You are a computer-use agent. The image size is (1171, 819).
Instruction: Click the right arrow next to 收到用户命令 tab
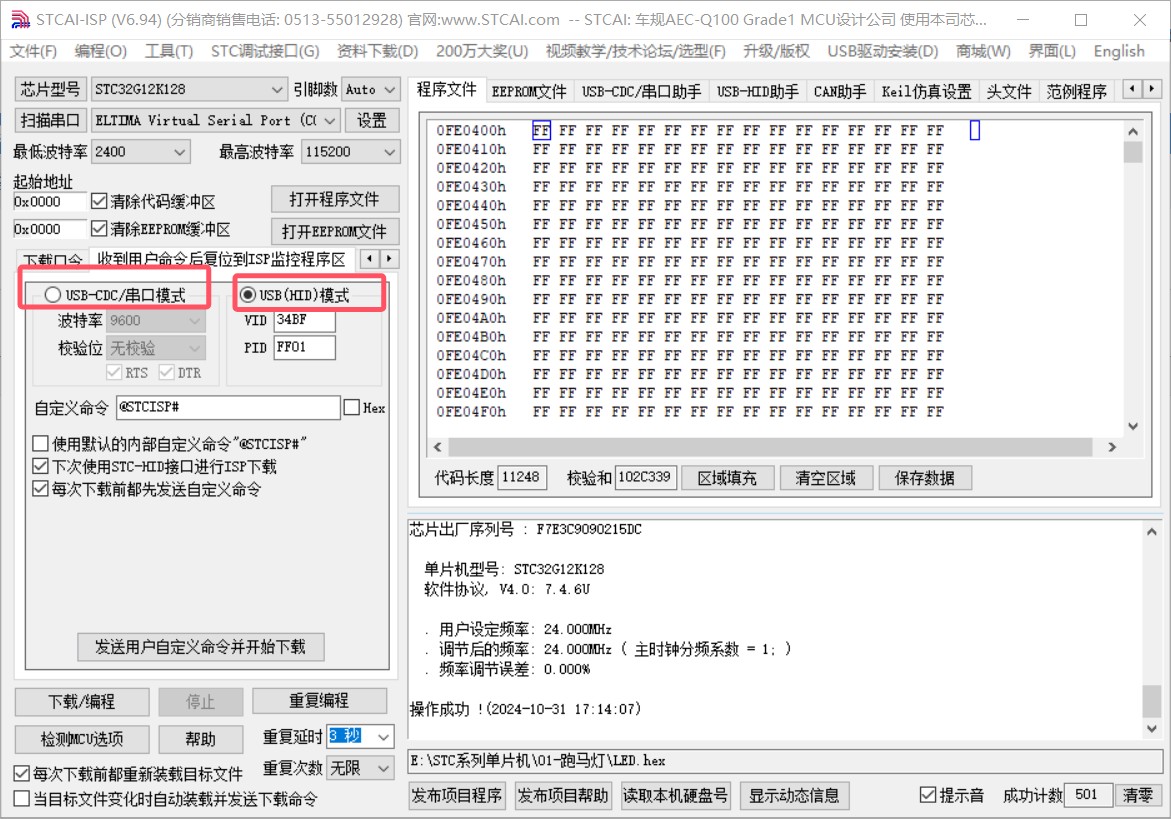(389, 259)
